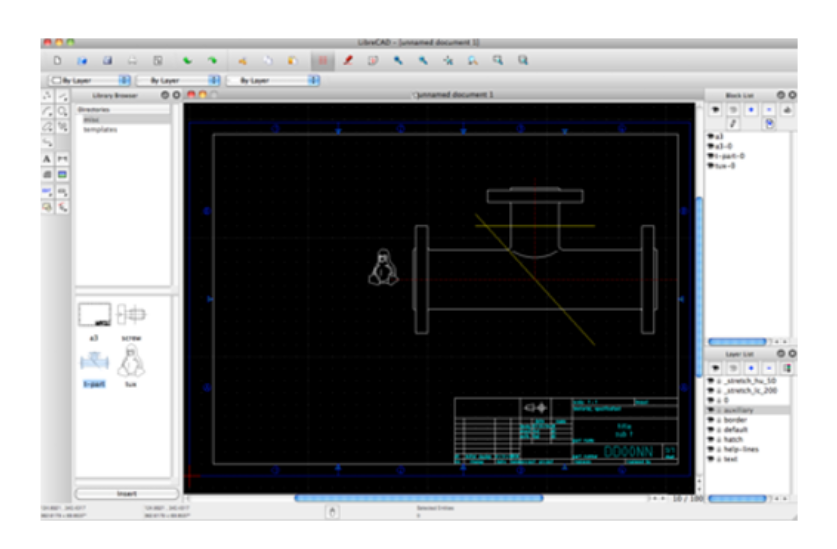Click the Zoom Panning icon
The width and height of the screenshot is (837, 549).
pyautogui.click(x=523, y=60)
